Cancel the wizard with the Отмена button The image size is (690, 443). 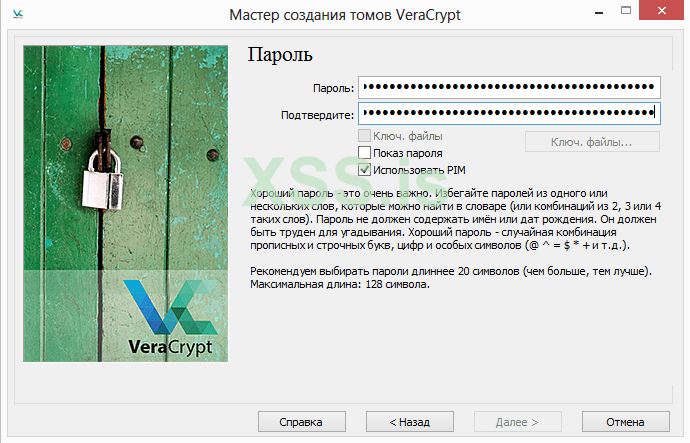click(x=625, y=422)
